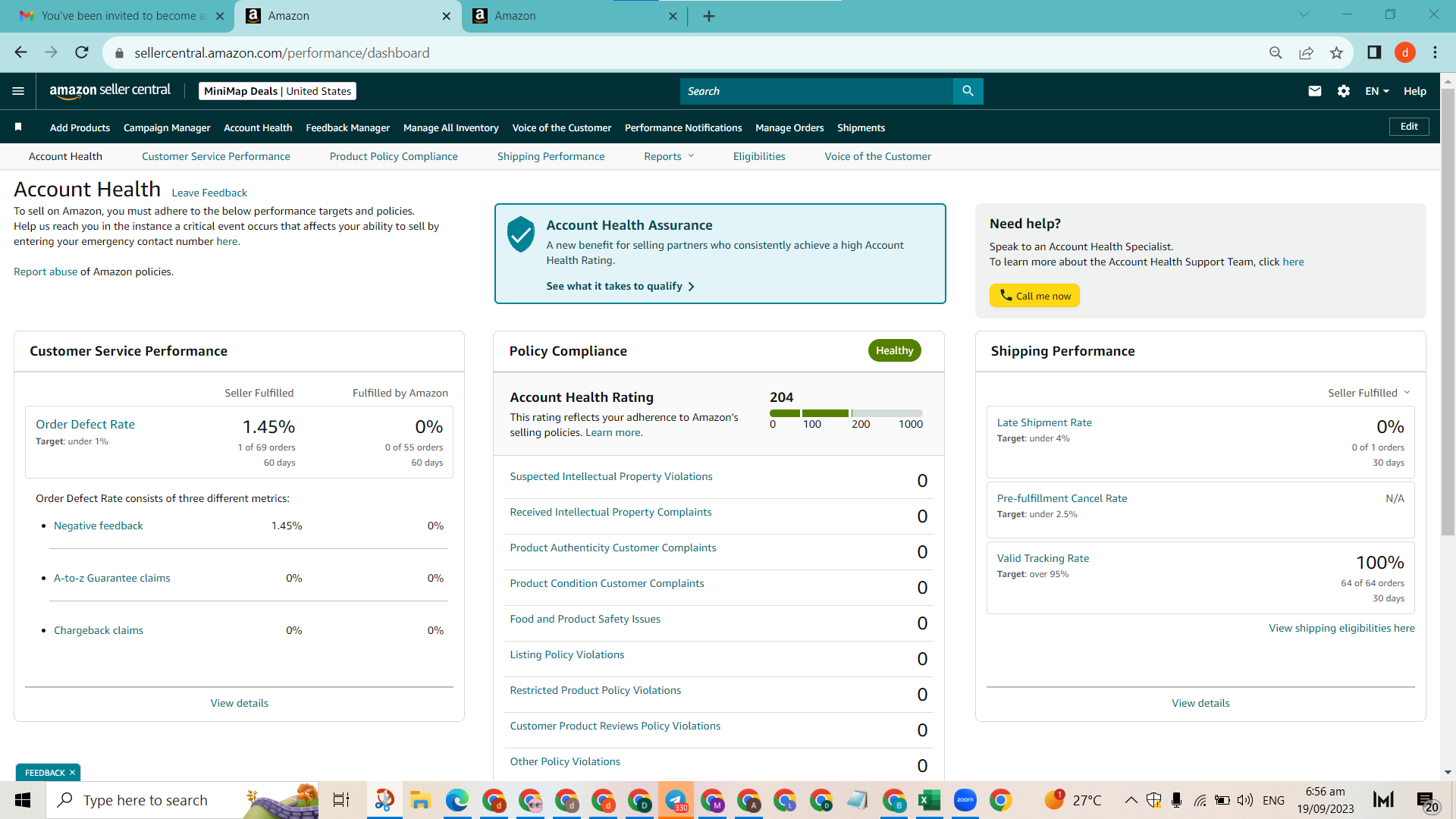Open the Late Shipment Rate link
Viewport: 1456px width, 819px height.
[1044, 422]
